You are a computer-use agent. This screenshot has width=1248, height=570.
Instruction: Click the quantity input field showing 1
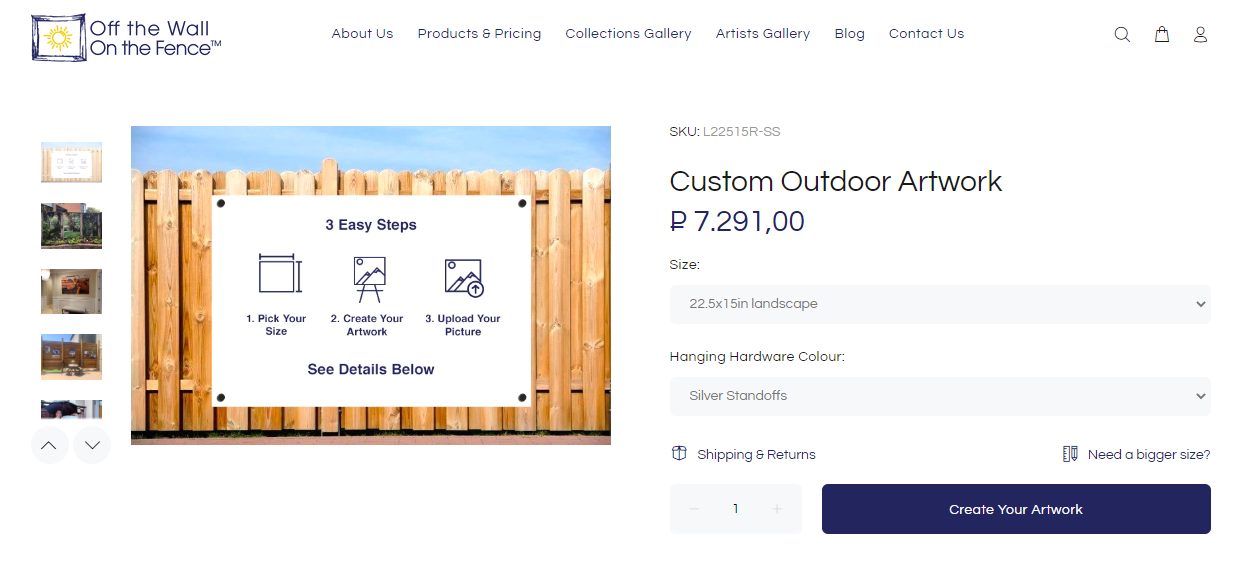(x=736, y=509)
